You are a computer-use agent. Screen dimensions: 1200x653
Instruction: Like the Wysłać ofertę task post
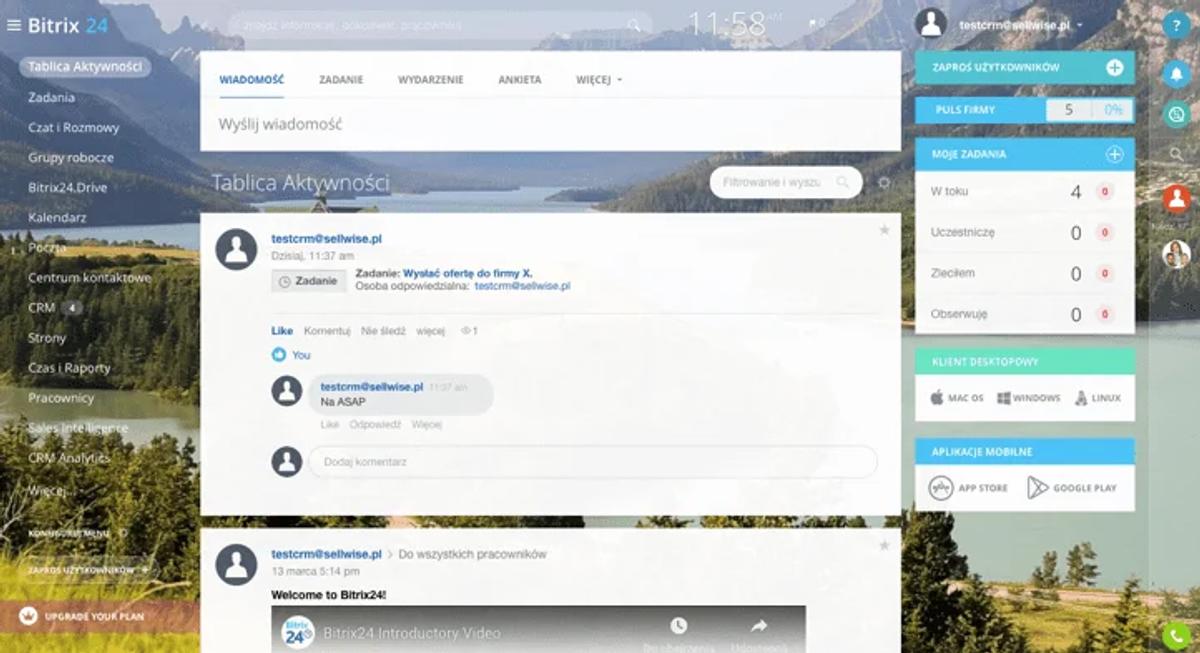tap(282, 330)
